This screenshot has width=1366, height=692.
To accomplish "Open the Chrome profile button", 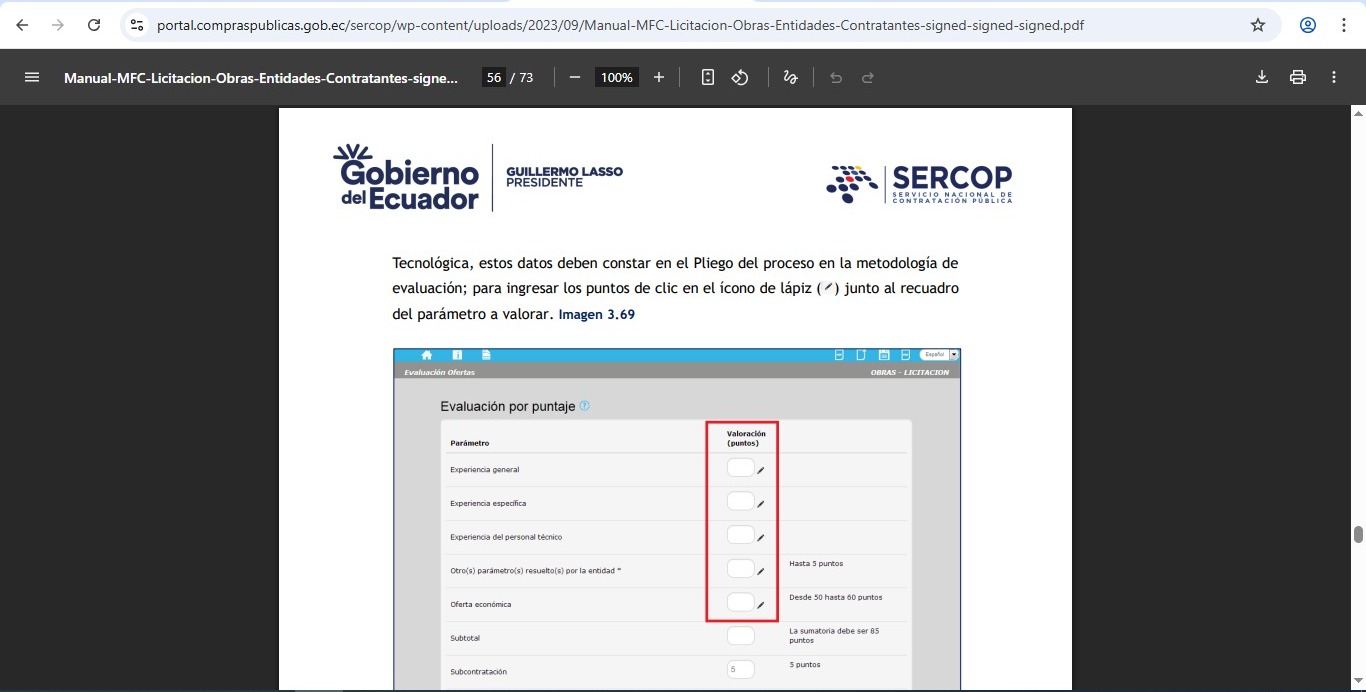I will 1308,25.
